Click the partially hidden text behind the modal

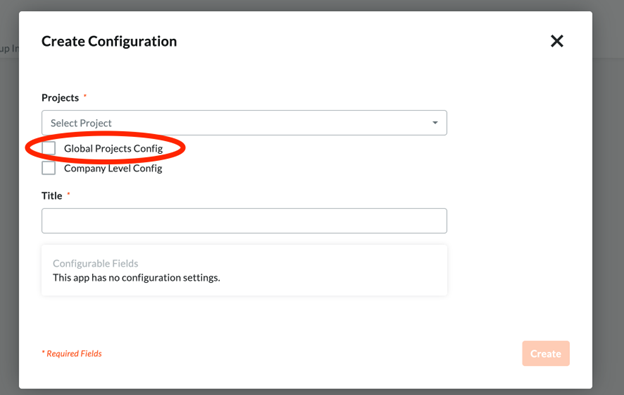[9, 49]
